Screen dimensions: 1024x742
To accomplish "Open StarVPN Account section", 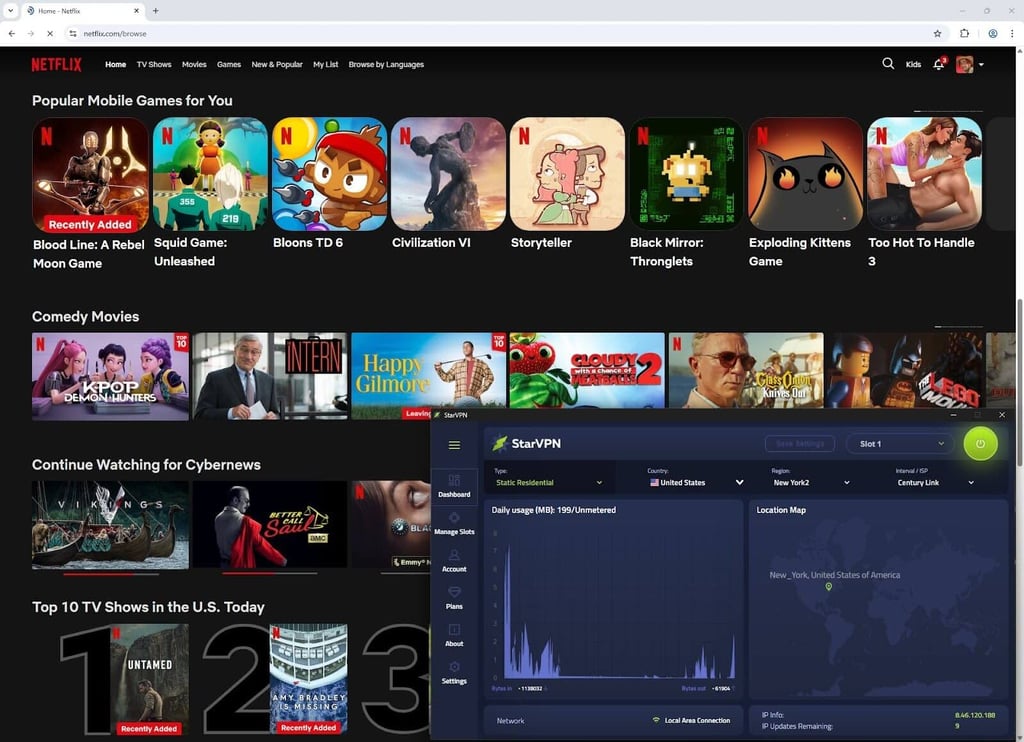I will tap(454, 561).
